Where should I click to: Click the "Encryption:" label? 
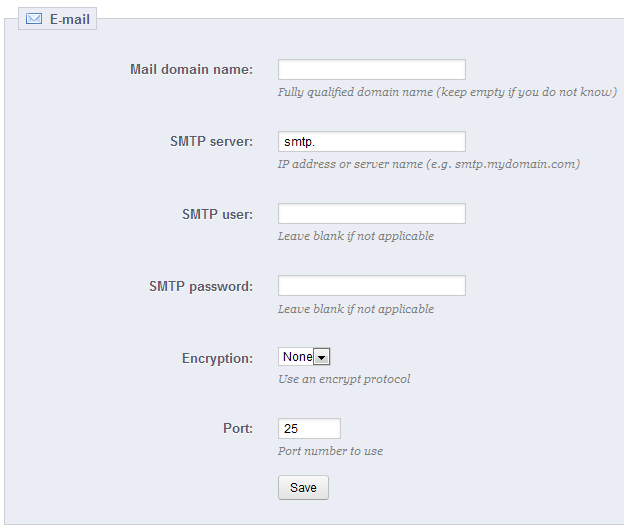click(217, 358)
